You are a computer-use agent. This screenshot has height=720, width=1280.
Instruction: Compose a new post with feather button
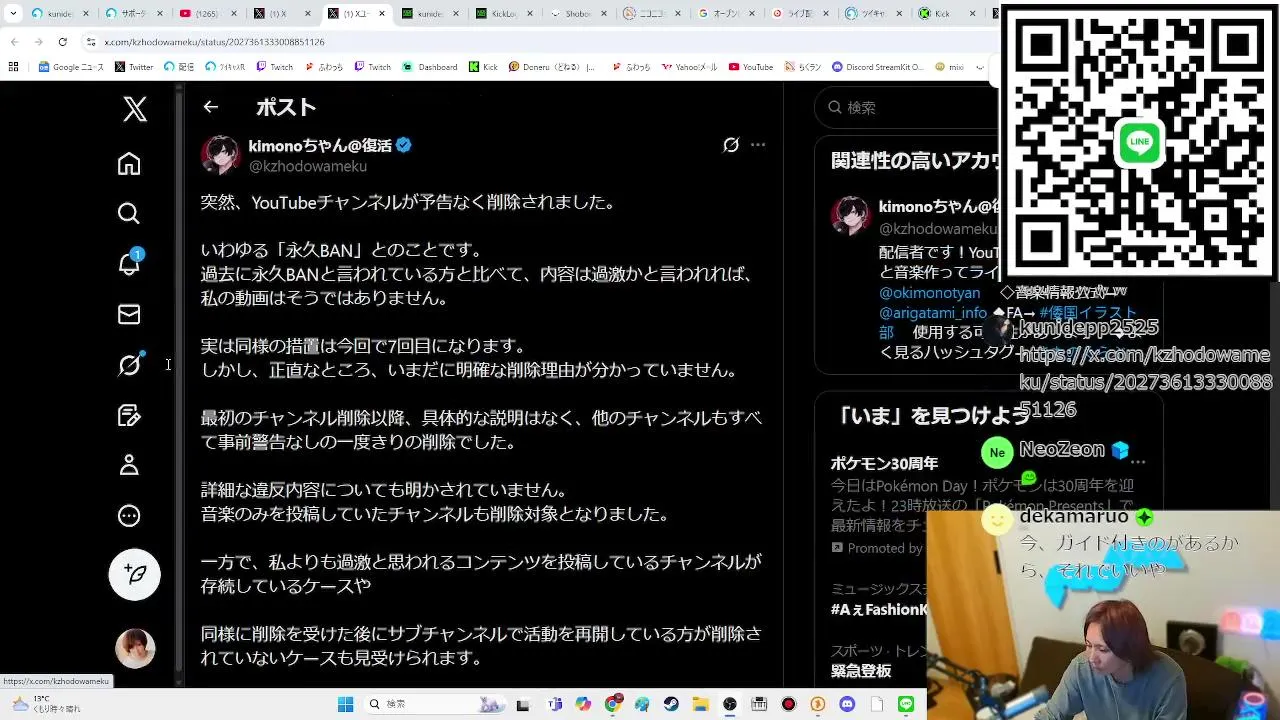[134, 574]
